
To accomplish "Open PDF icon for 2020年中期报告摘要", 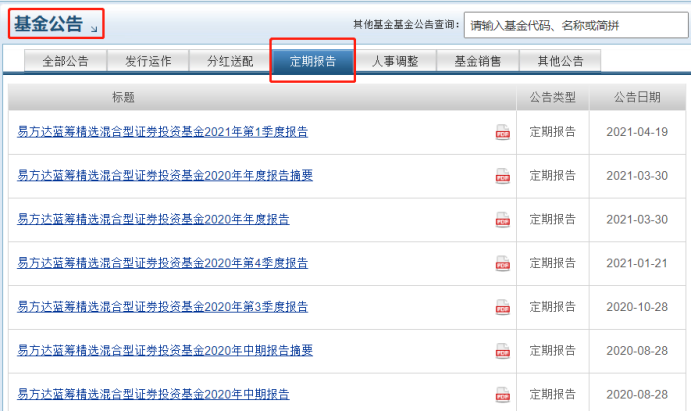I will (x=503, y=351).
